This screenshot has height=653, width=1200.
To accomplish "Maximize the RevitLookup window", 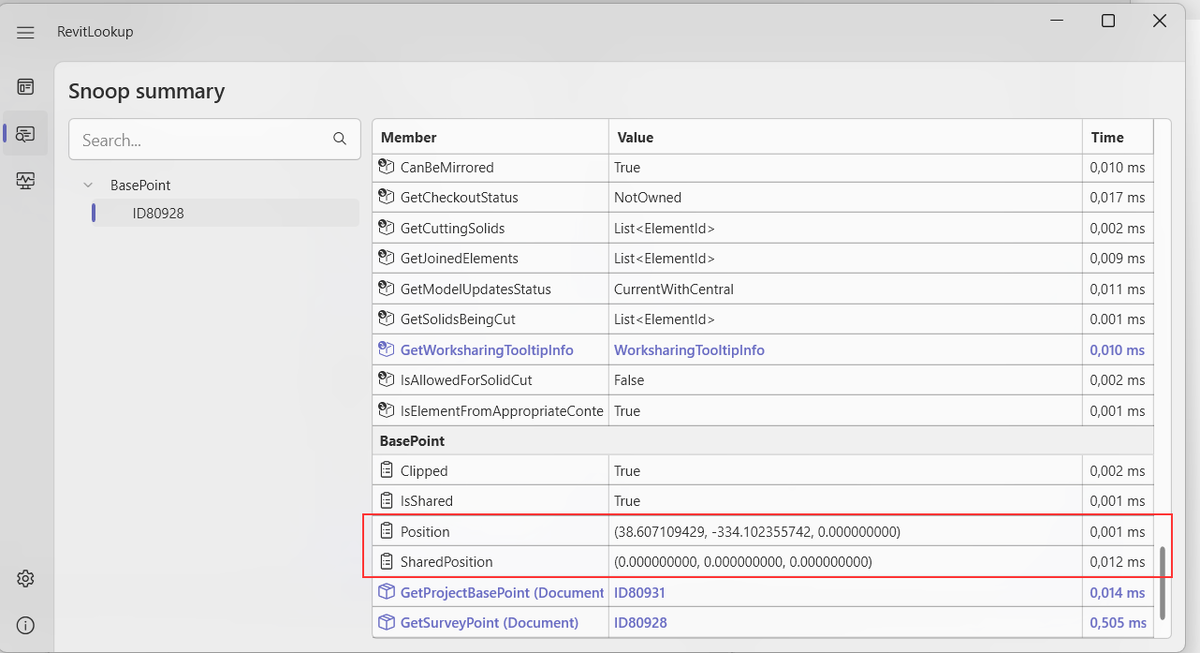I will point(1108,20).
